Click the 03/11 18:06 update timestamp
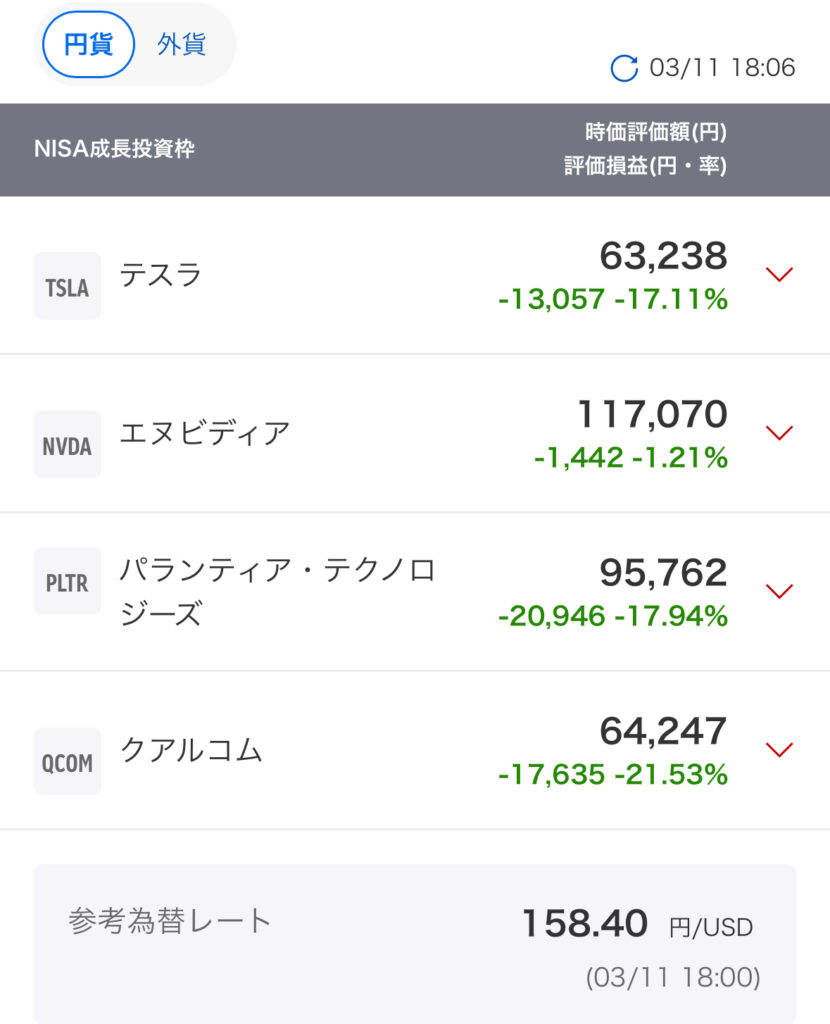 coord(722,68)
